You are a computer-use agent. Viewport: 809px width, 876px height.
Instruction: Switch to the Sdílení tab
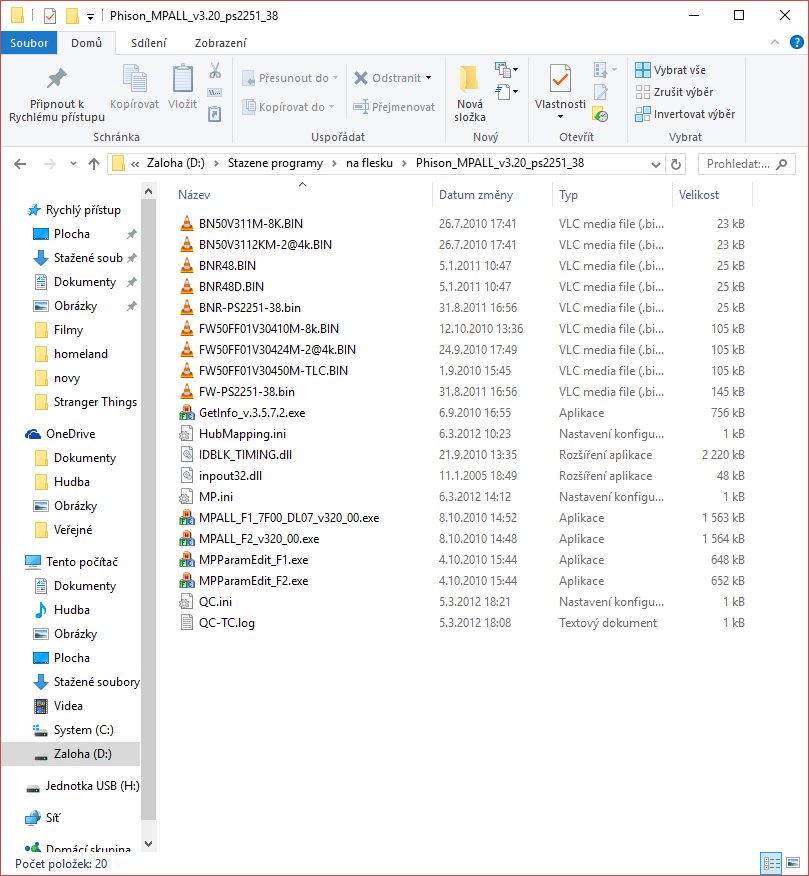(149, 43)
